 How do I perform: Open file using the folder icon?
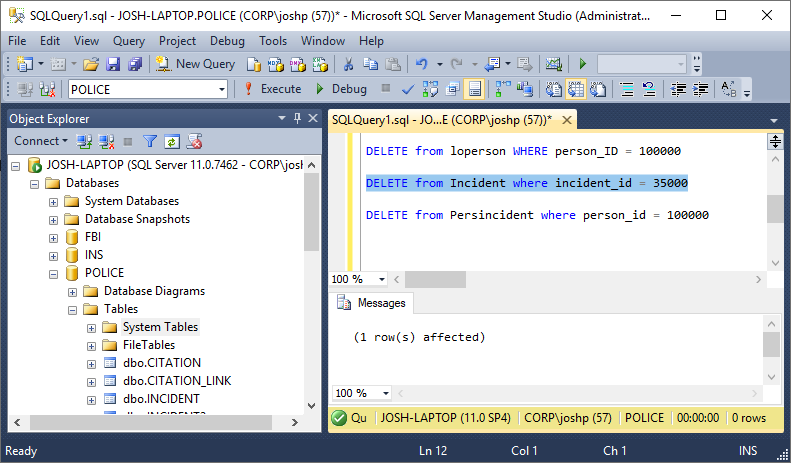coord(91,64)
